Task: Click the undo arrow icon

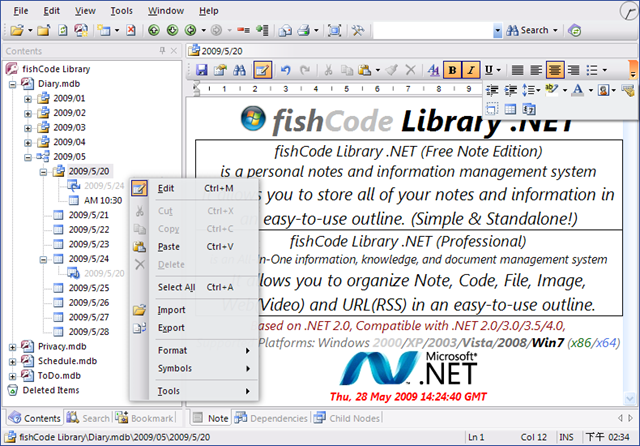Action: 285,70
